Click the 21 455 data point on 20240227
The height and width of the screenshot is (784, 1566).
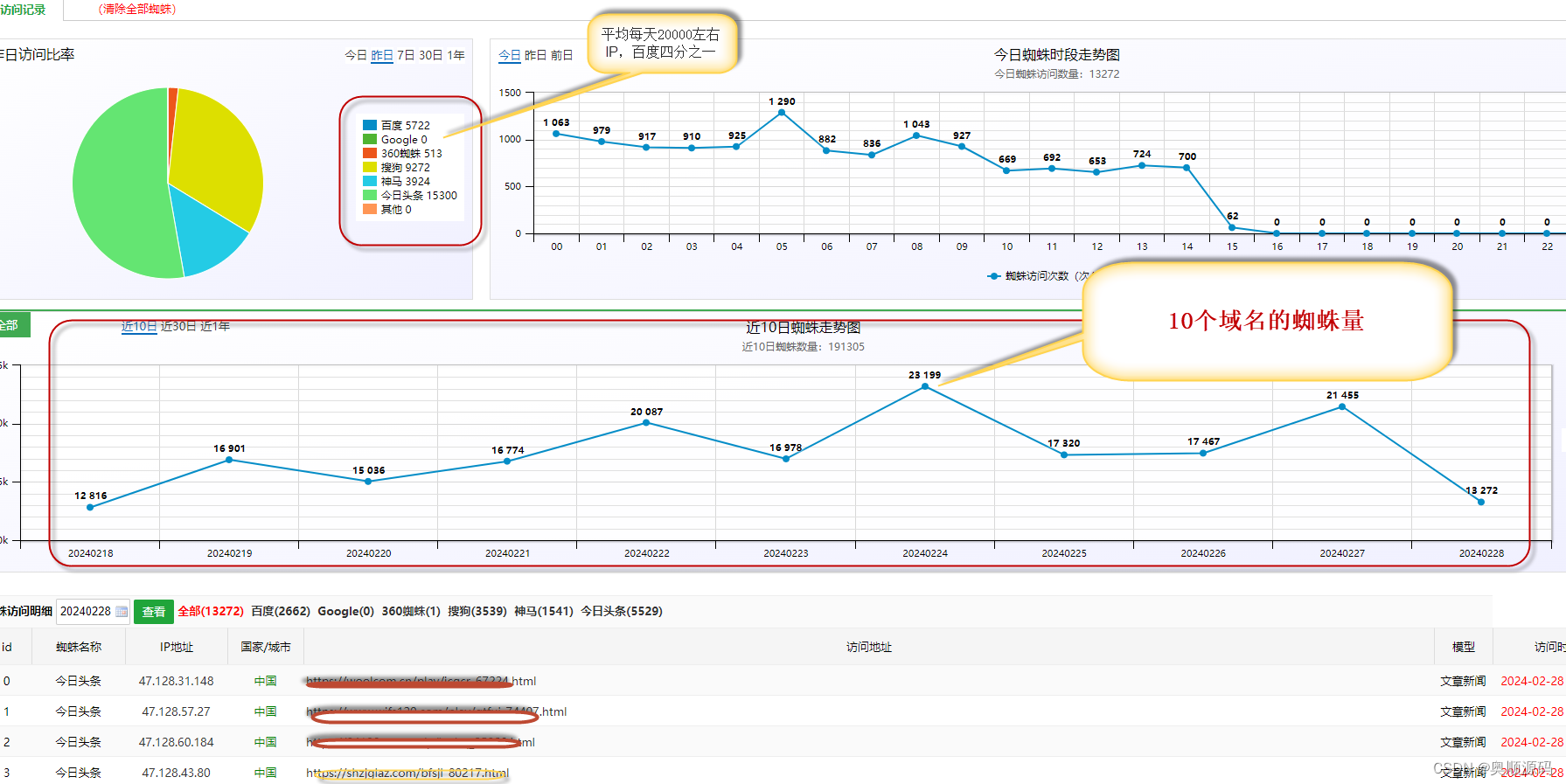click(x=1342, y=406)
